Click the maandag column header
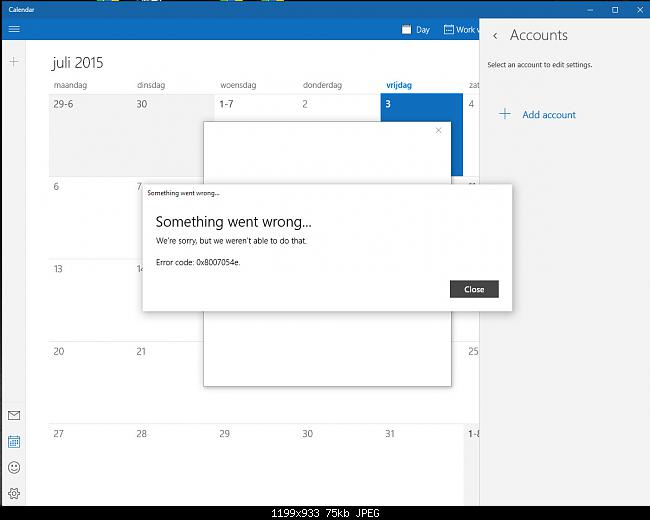Image resolution: width=650 pixels, height=520 pixels. (70, 85)
